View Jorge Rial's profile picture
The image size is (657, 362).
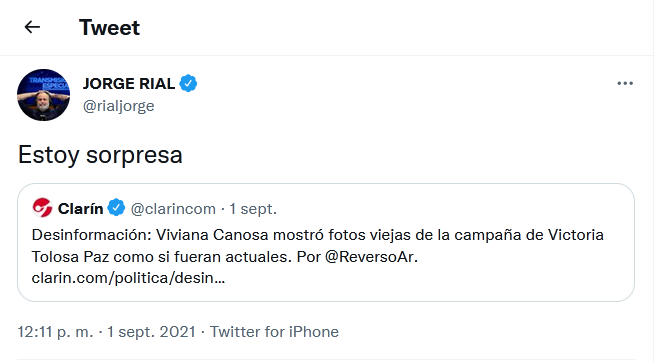coord(44,95)
